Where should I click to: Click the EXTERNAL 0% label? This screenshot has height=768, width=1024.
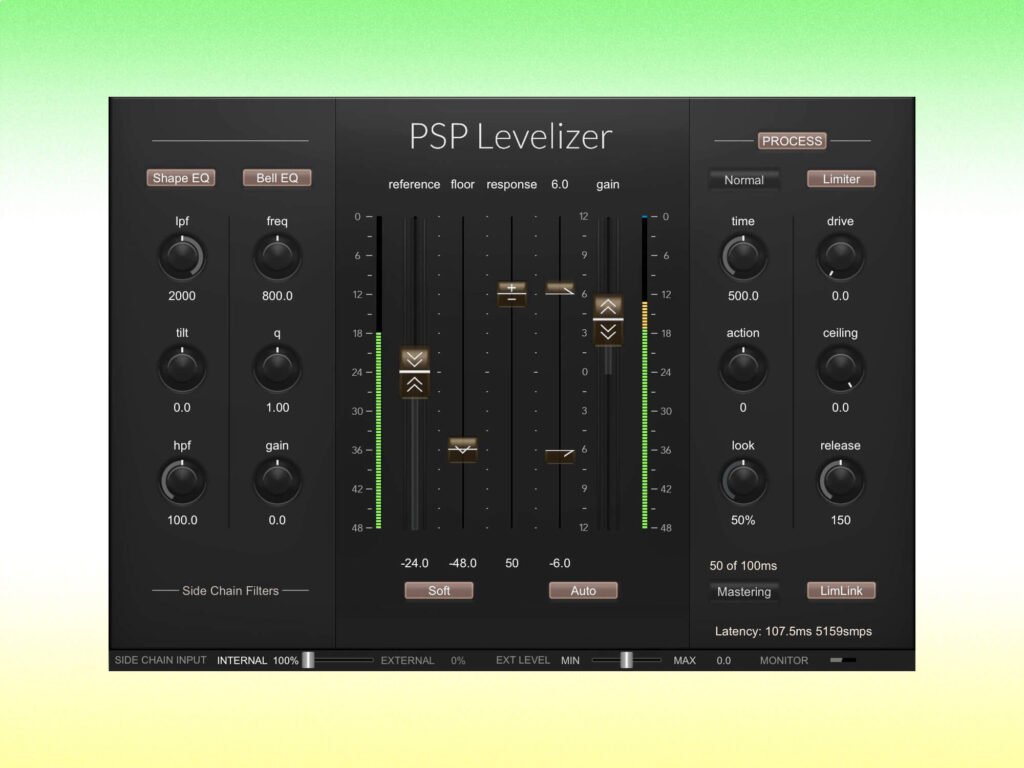[423, 660]
